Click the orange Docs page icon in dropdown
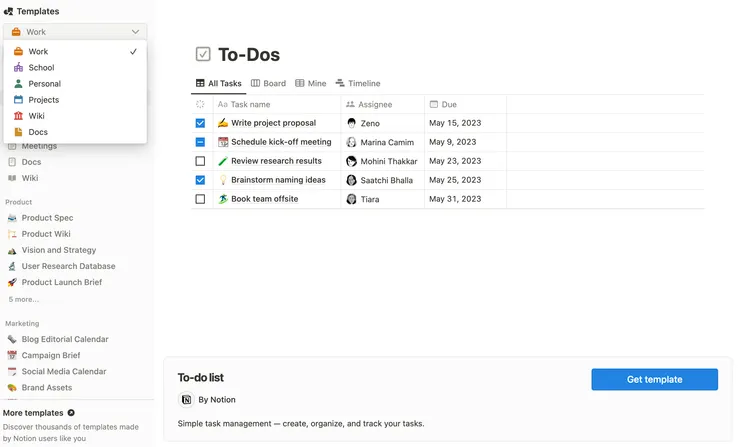The width and height of the screenshot is (740, 447). pyautogui.click(x=18, y=132)
